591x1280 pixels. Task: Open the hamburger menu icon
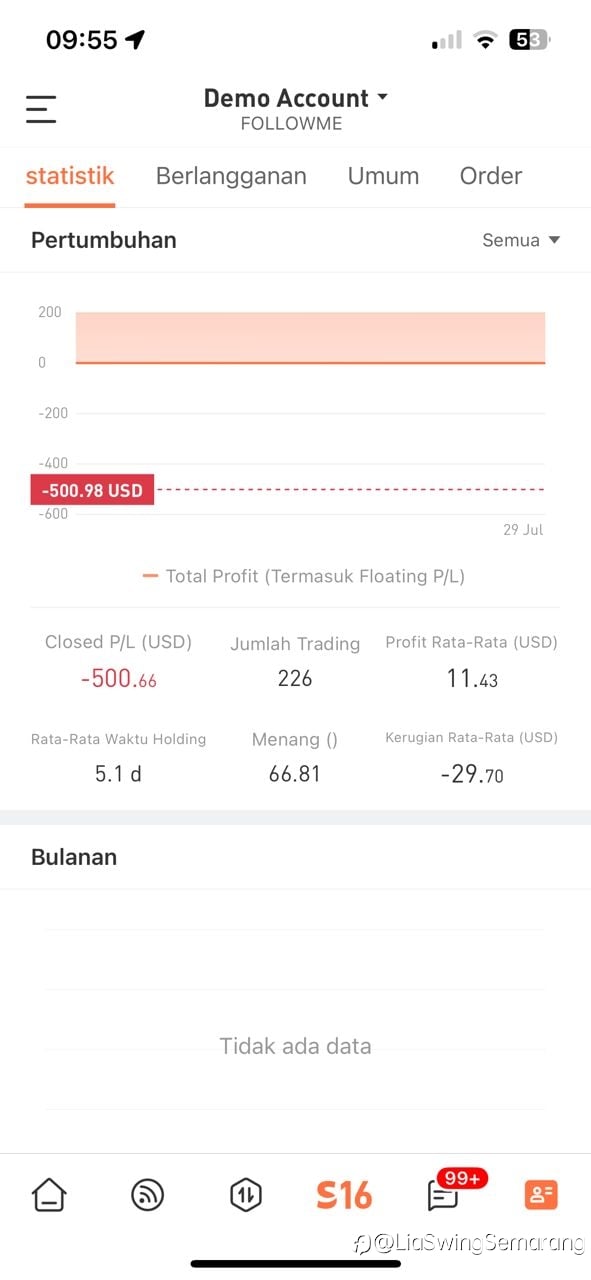point(41,109)
